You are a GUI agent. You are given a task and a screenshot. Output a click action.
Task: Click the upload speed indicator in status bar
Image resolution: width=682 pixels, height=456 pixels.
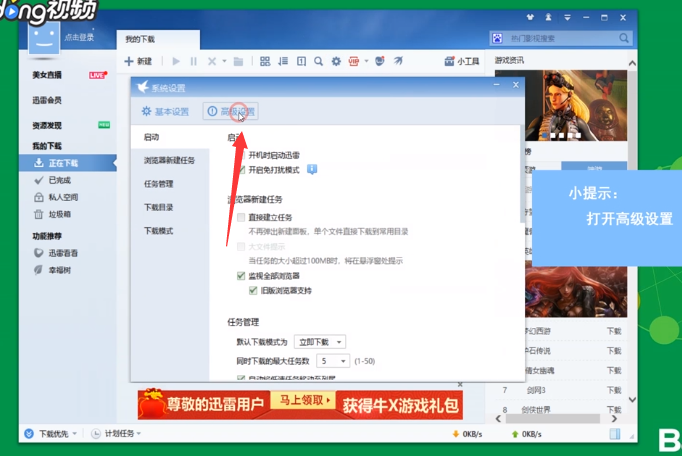pyautogui.click(x=527, y=434)
